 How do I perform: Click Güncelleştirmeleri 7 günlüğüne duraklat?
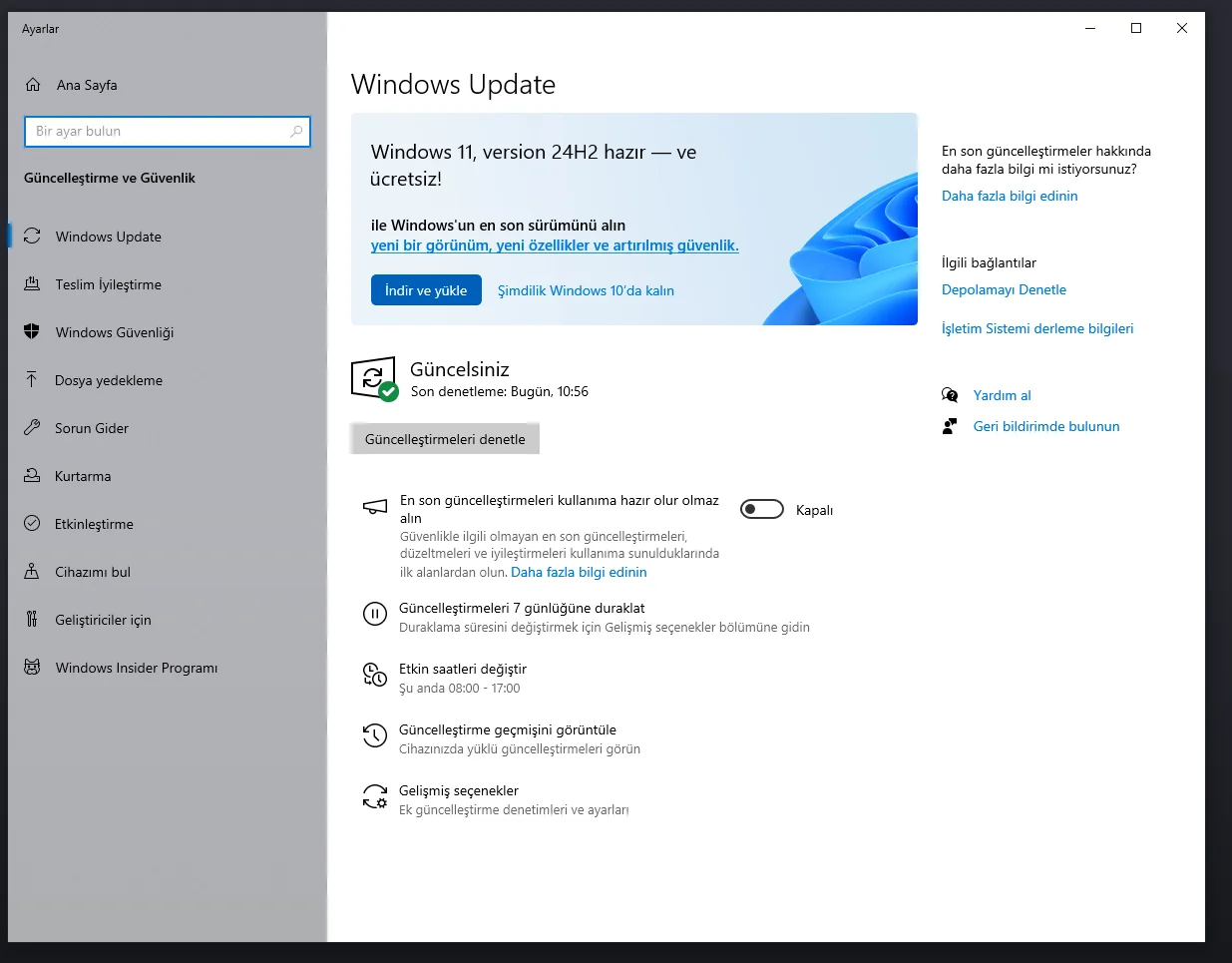[x=522, y=608]
